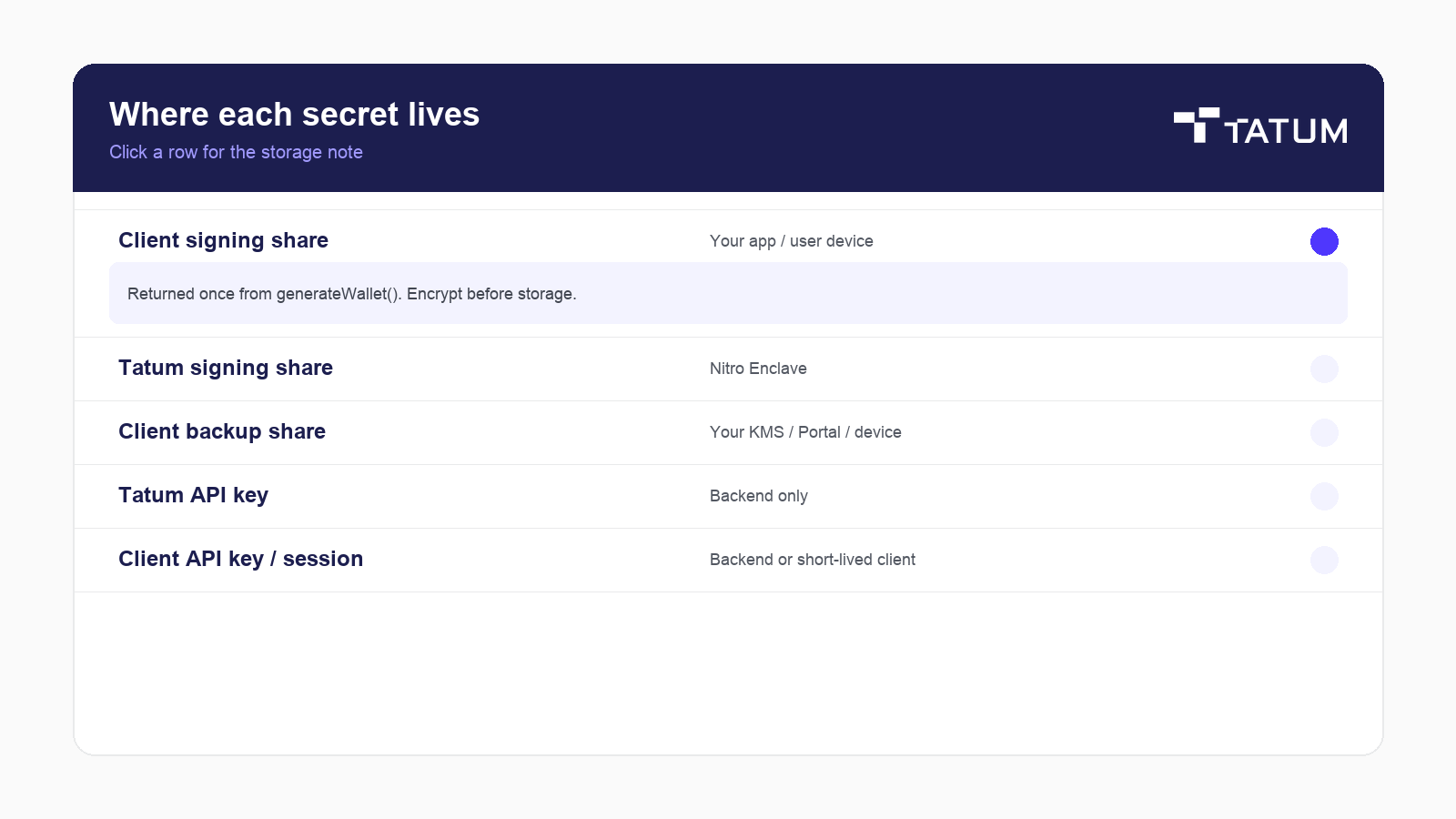
Task: Click the 'Backend only' location text
Action: [x=758, y=496]
